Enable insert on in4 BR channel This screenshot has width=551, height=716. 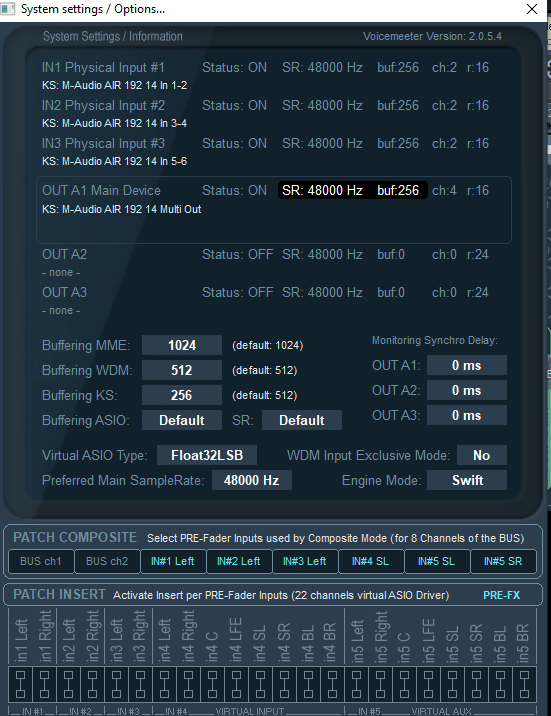tap(332, 684)
